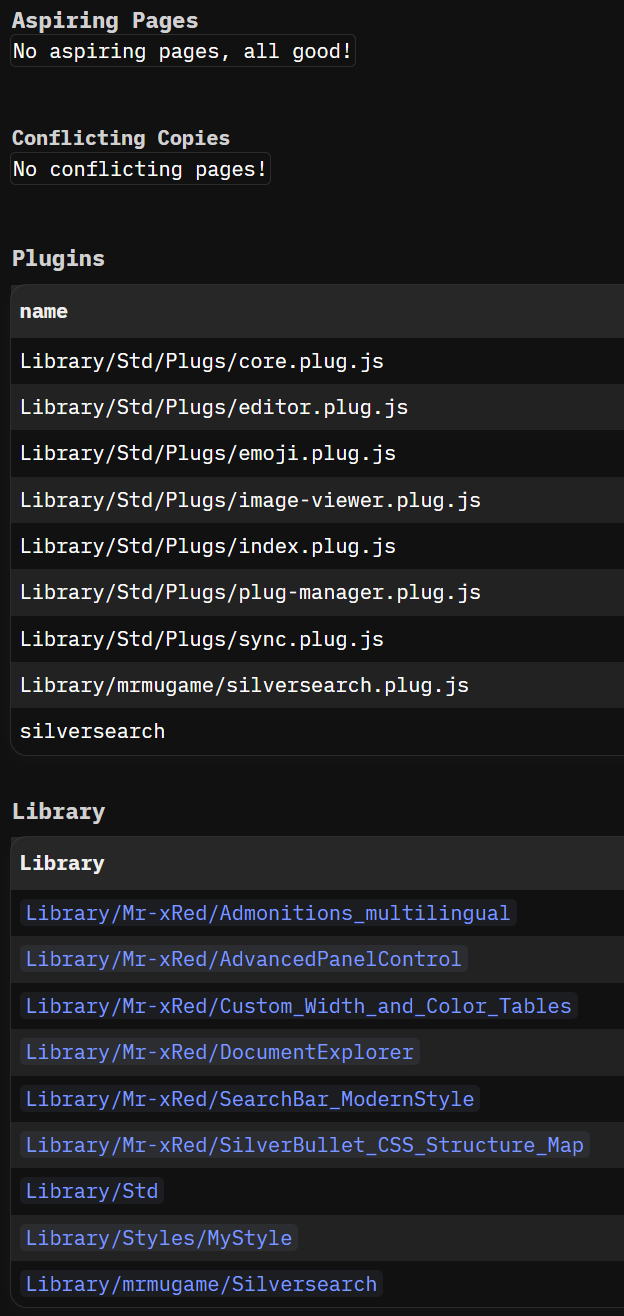624x1316 pixels.
Task: Select the sync.plug.js plugin row
Action: (x=202, y=639)
